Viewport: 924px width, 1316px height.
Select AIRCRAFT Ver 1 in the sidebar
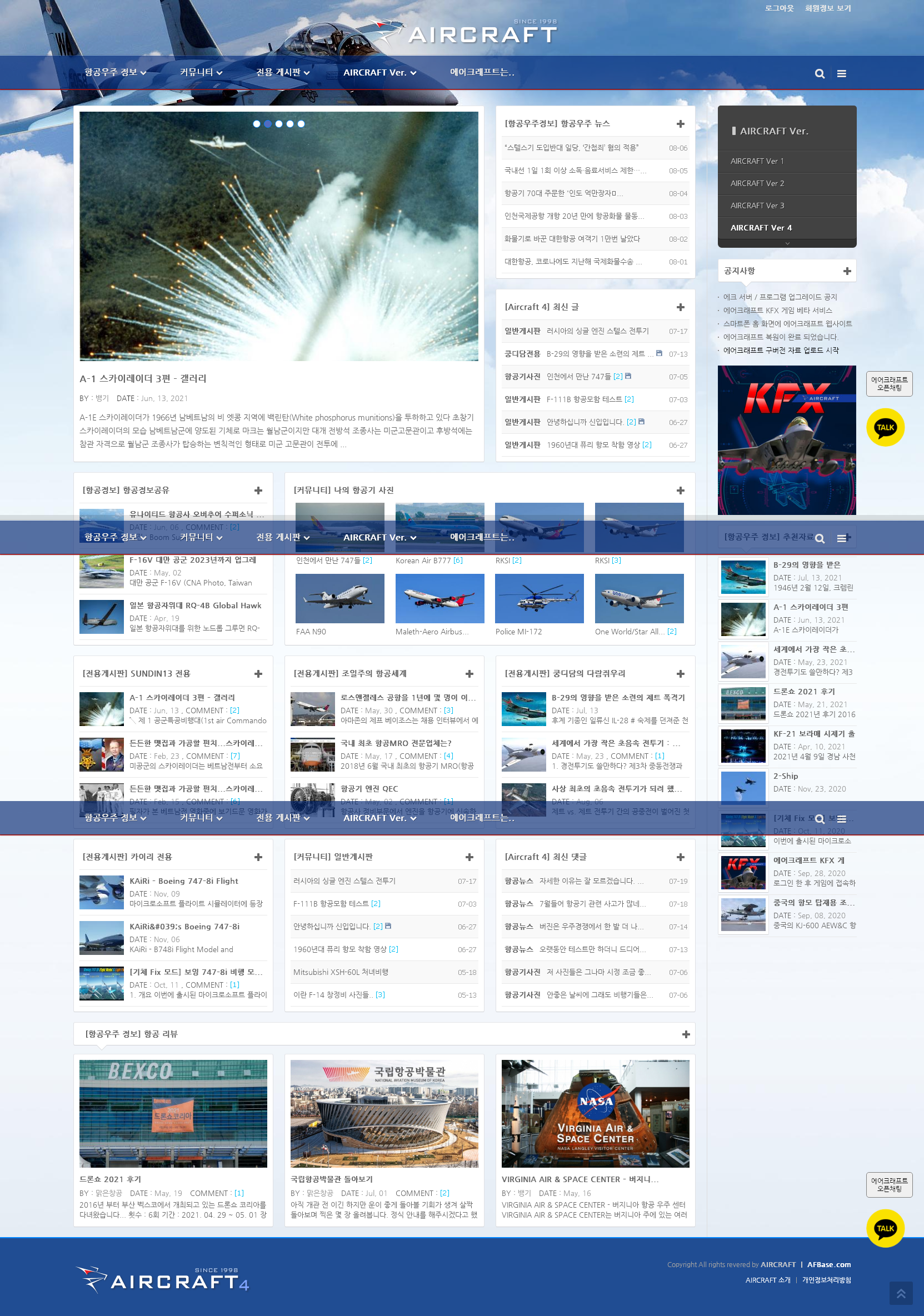click(786, 161)
